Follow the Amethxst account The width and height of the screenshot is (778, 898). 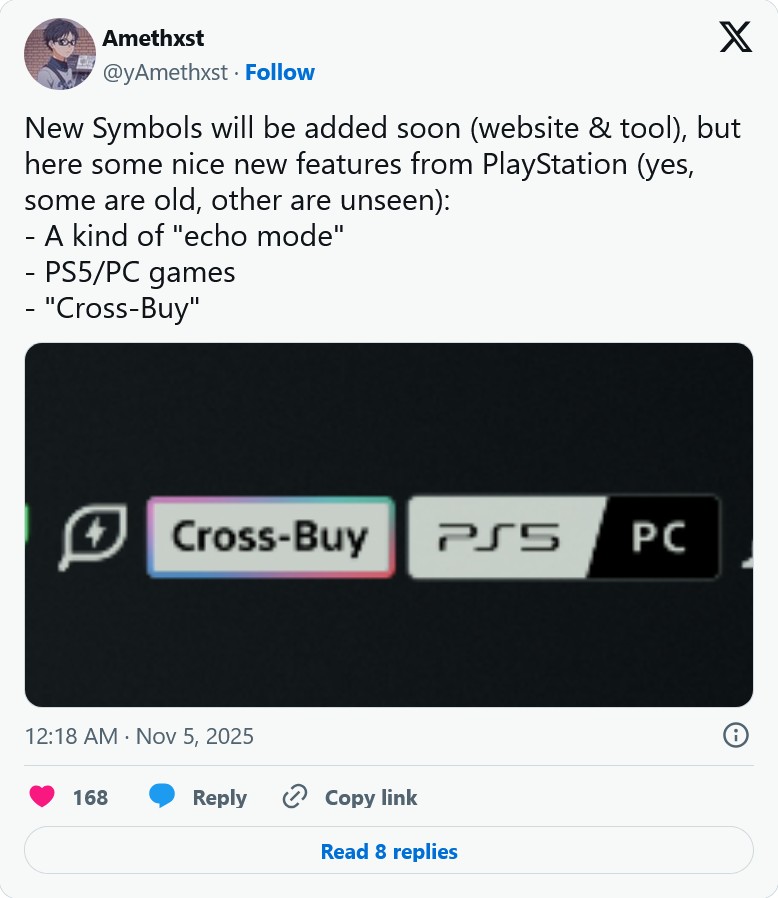(280, 72)
